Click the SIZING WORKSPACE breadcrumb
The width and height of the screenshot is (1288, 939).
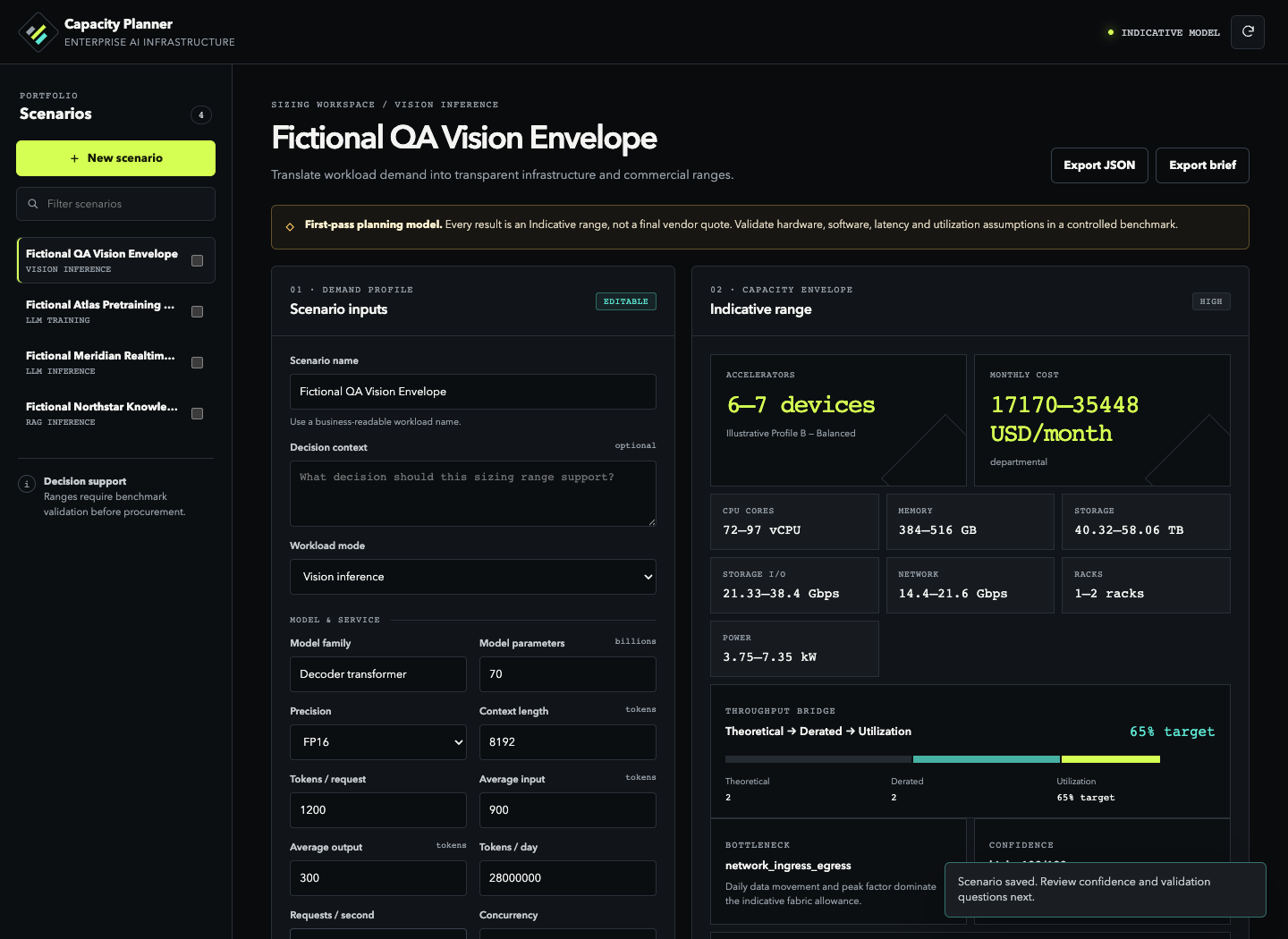pyautogui.click(x=323, y=105)
